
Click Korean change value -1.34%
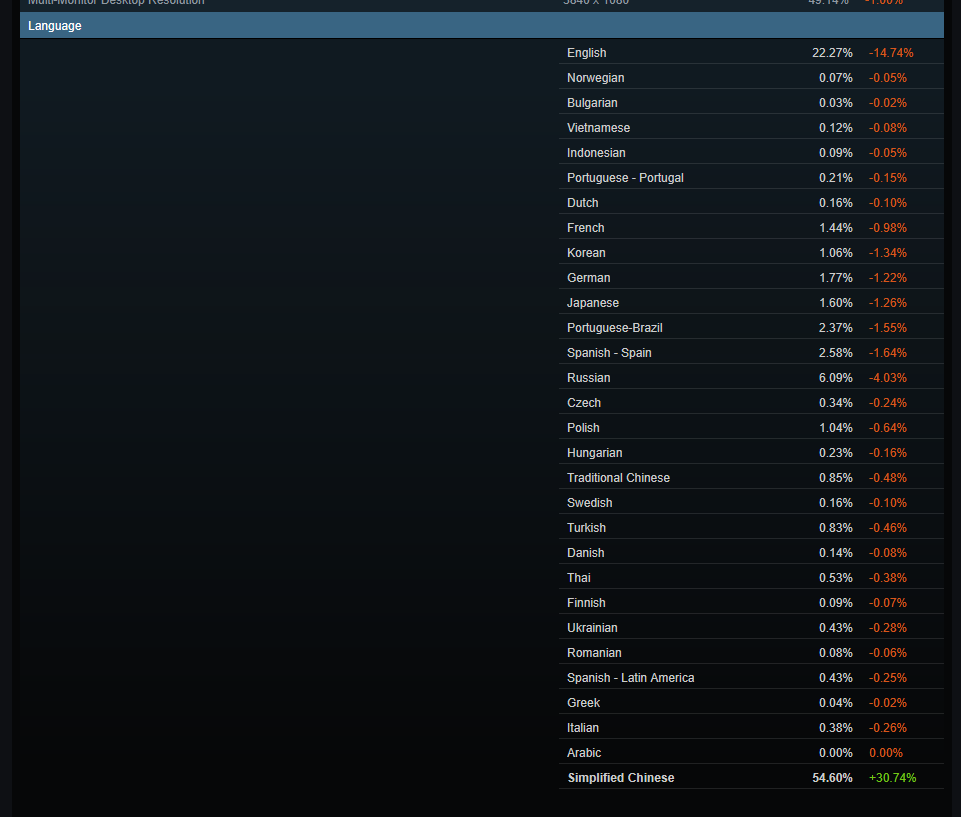coord(887,253)
